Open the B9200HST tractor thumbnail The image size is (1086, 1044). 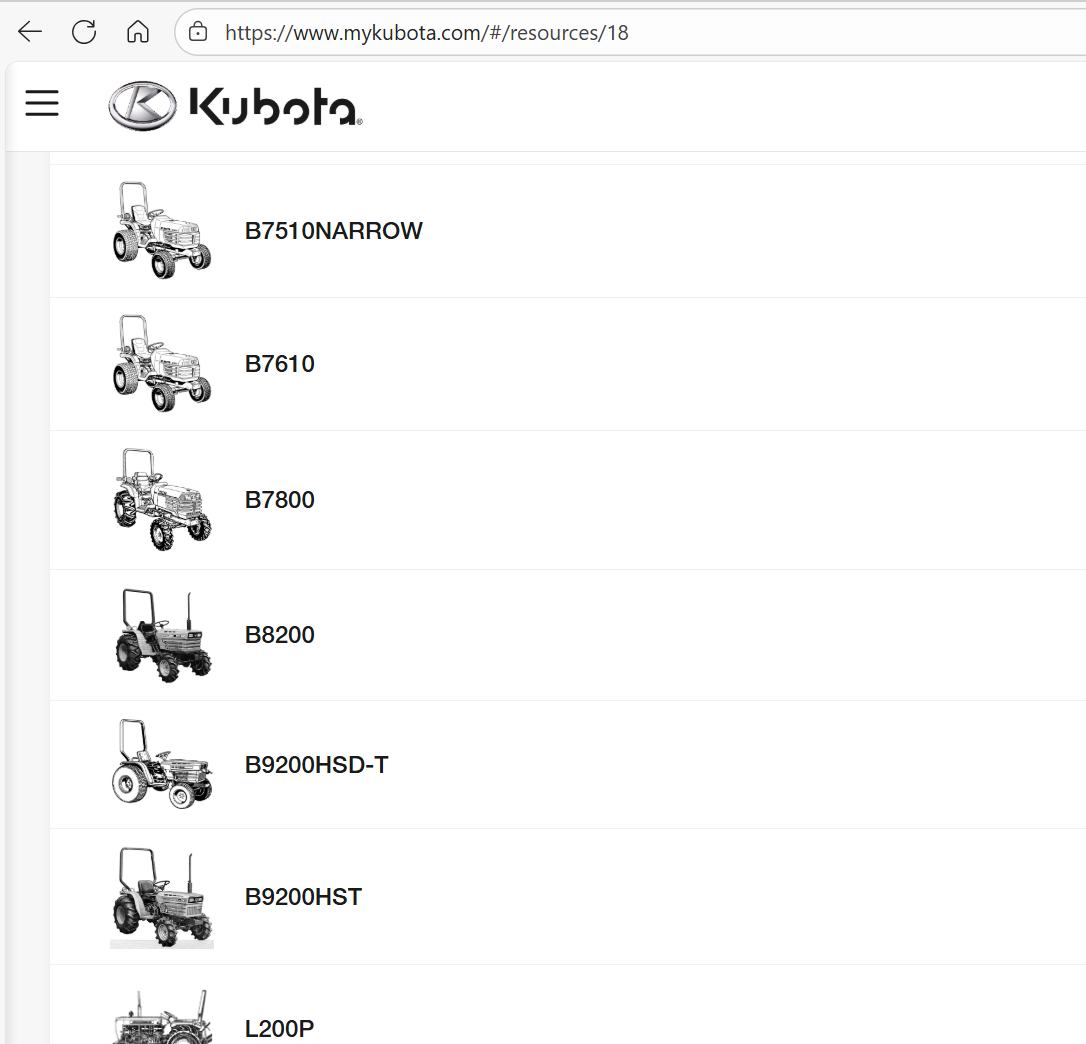(x=161, y=897)
